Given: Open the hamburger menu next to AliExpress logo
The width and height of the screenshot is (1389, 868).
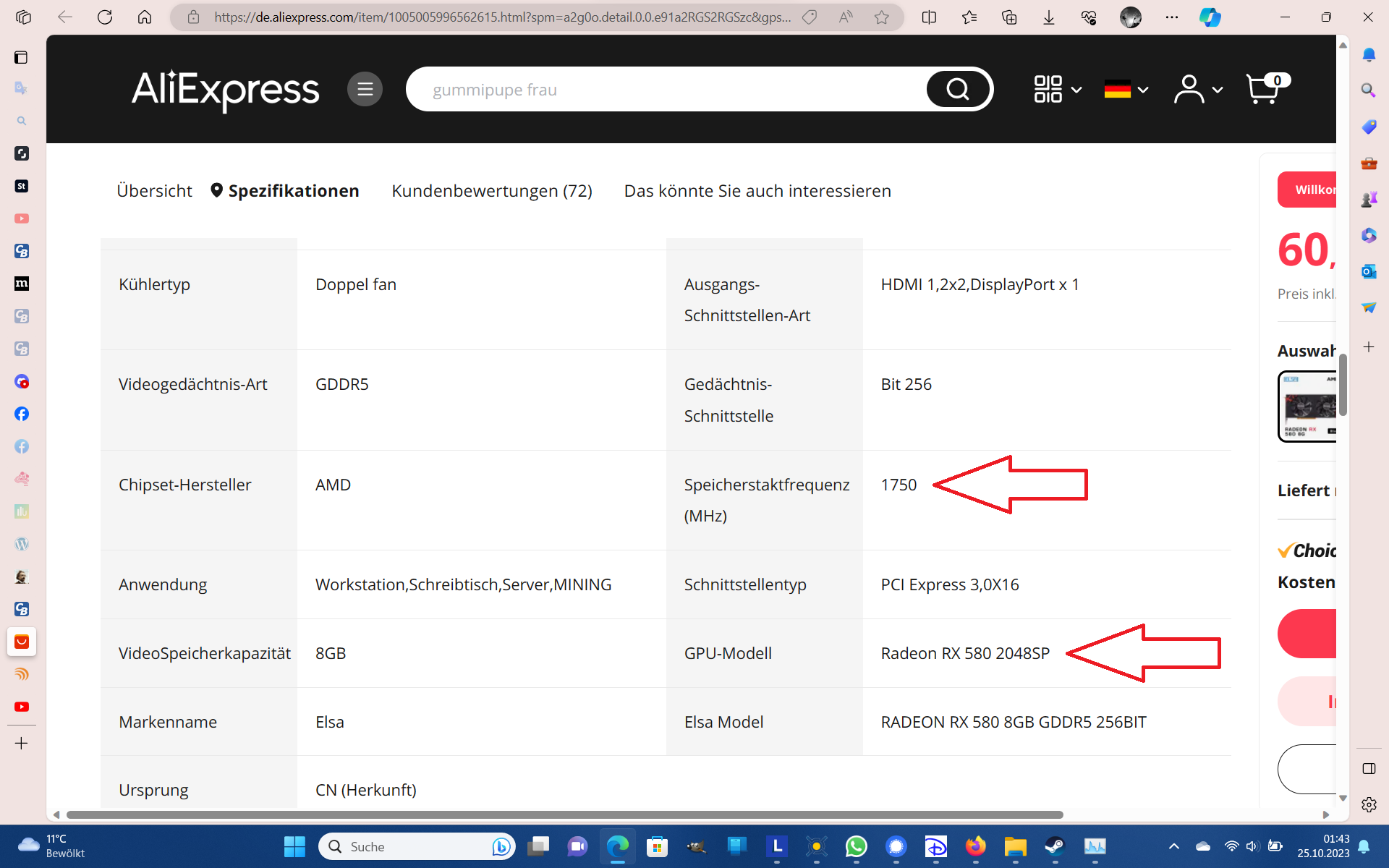Looking at the screenshot, I should (365, 88).
